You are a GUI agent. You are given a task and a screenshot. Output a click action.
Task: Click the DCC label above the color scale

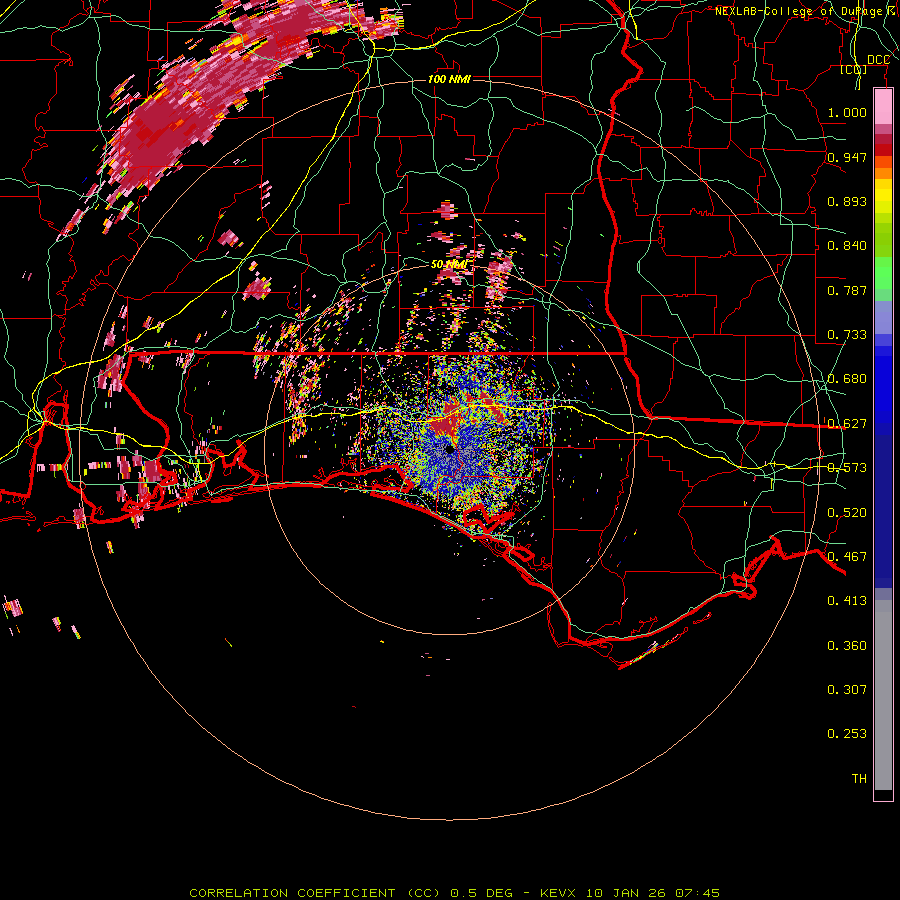pyautogui.click(x=878, y=60)
